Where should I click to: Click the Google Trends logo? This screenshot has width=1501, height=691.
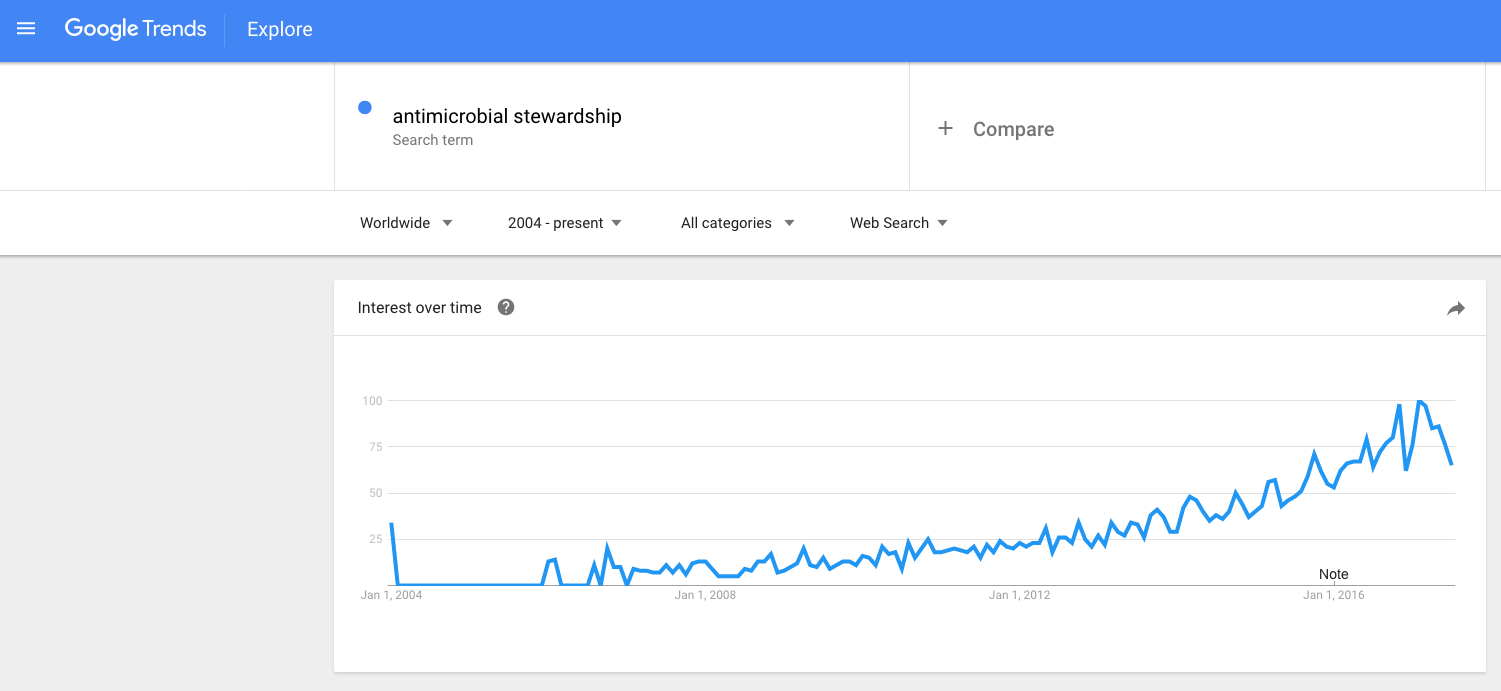tap(135, 29)
